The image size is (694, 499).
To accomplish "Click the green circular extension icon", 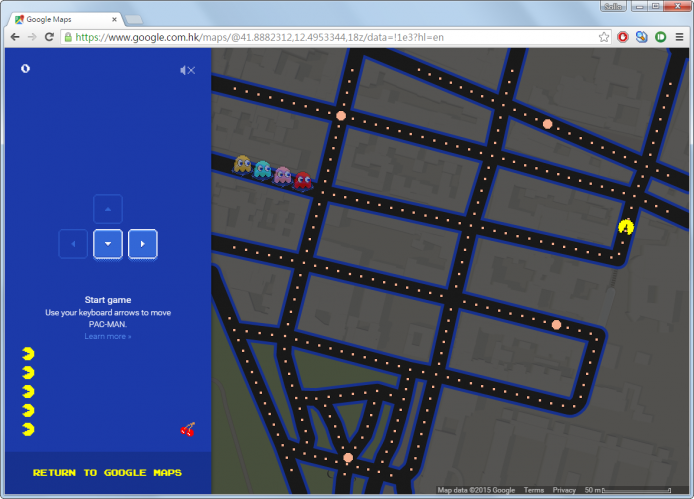I will pyautogui.click(x=660, y=37).
